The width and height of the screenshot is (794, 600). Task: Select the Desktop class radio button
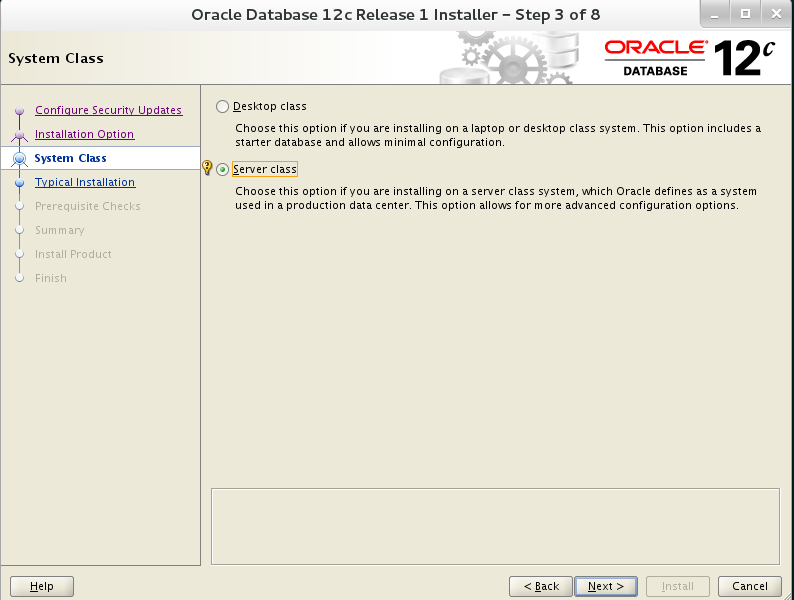pos(222,106)
